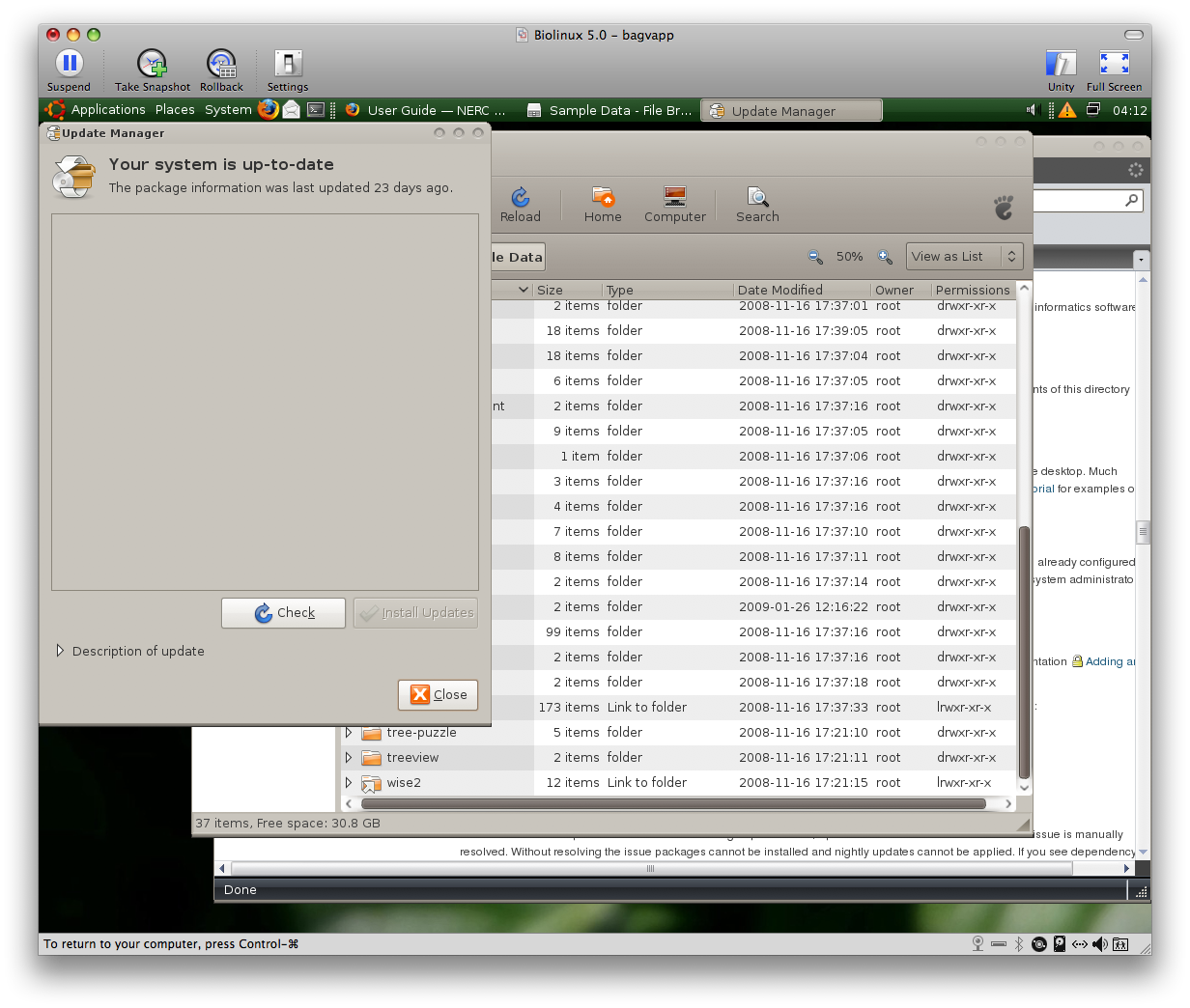Click the Rollback snapshot icon
The image size is (1190, 1008).
point(221,65)
